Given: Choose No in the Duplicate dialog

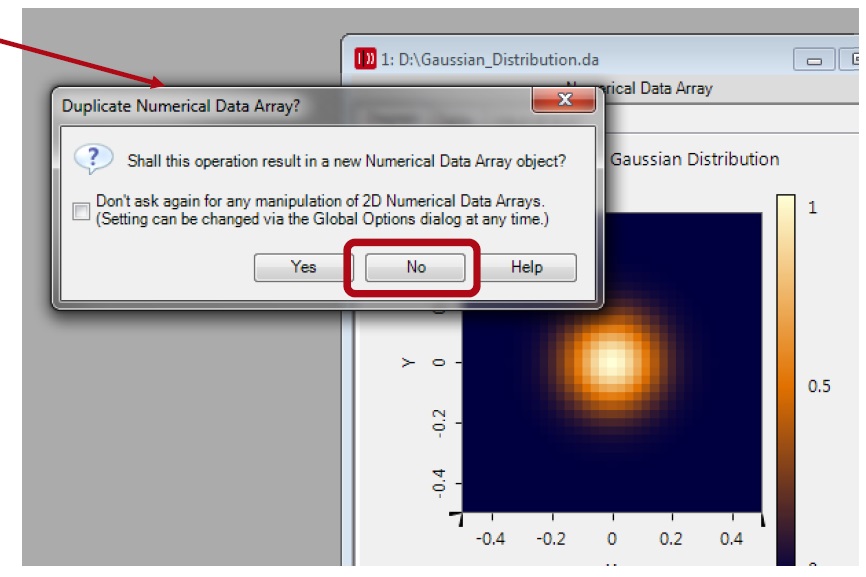Looking at the screenshot, I should [x=415, y=267].
